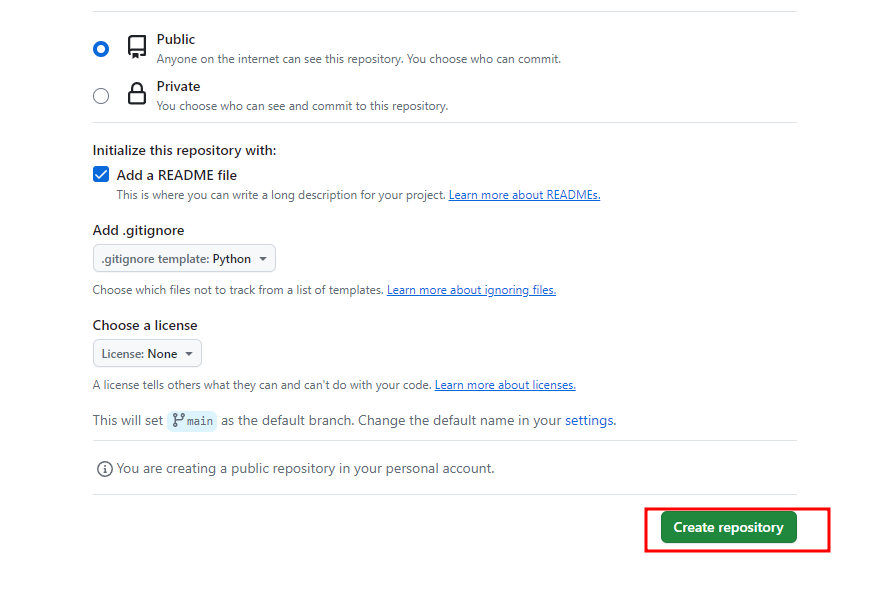This screenshot has height=593, width=872.
Task: Click the public repository book icon
Action: (137, 47)
